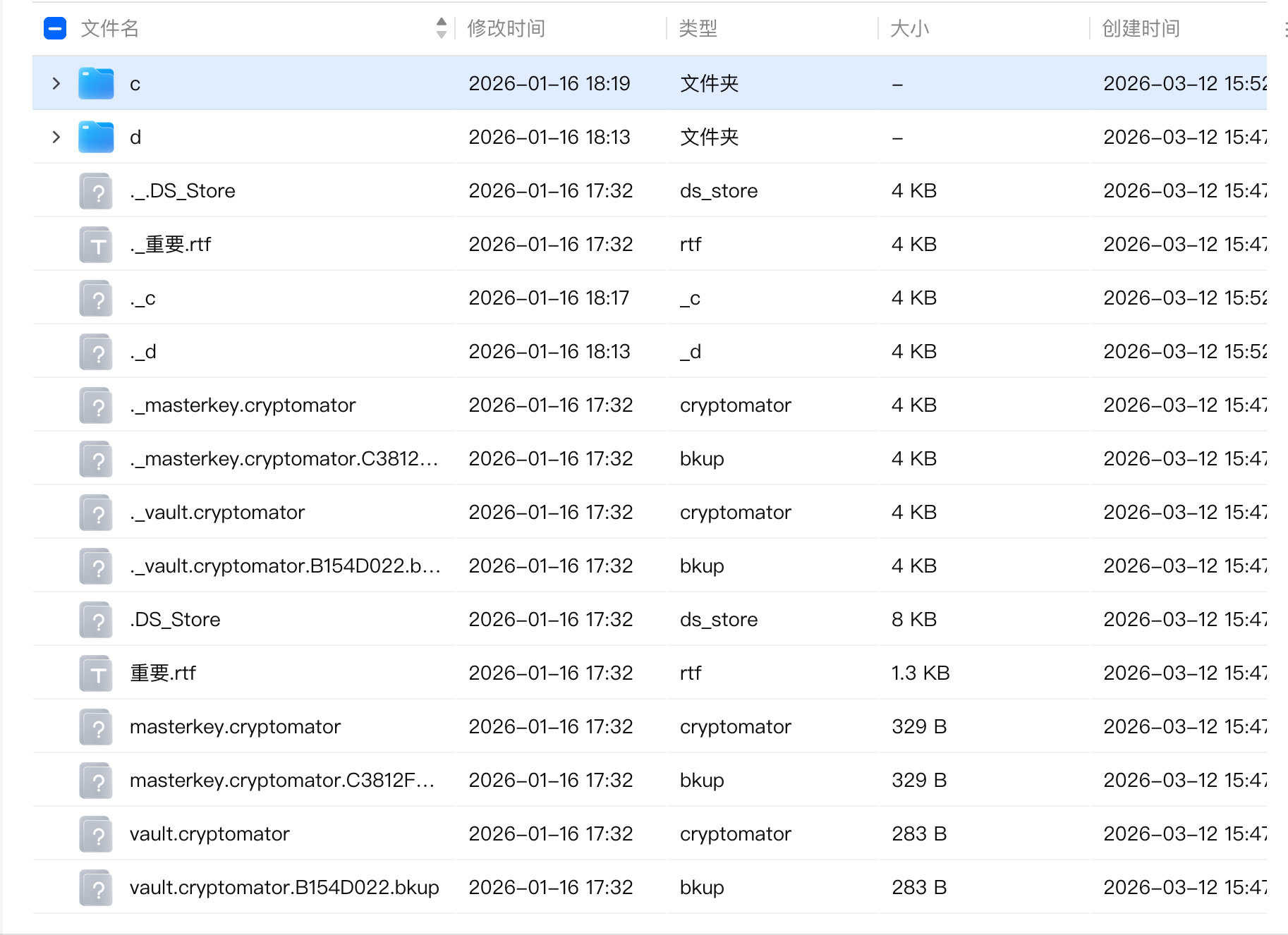
Task: Toggle the select-all checkbox in header
Action: pyautogui.click(x=55, y=28)
